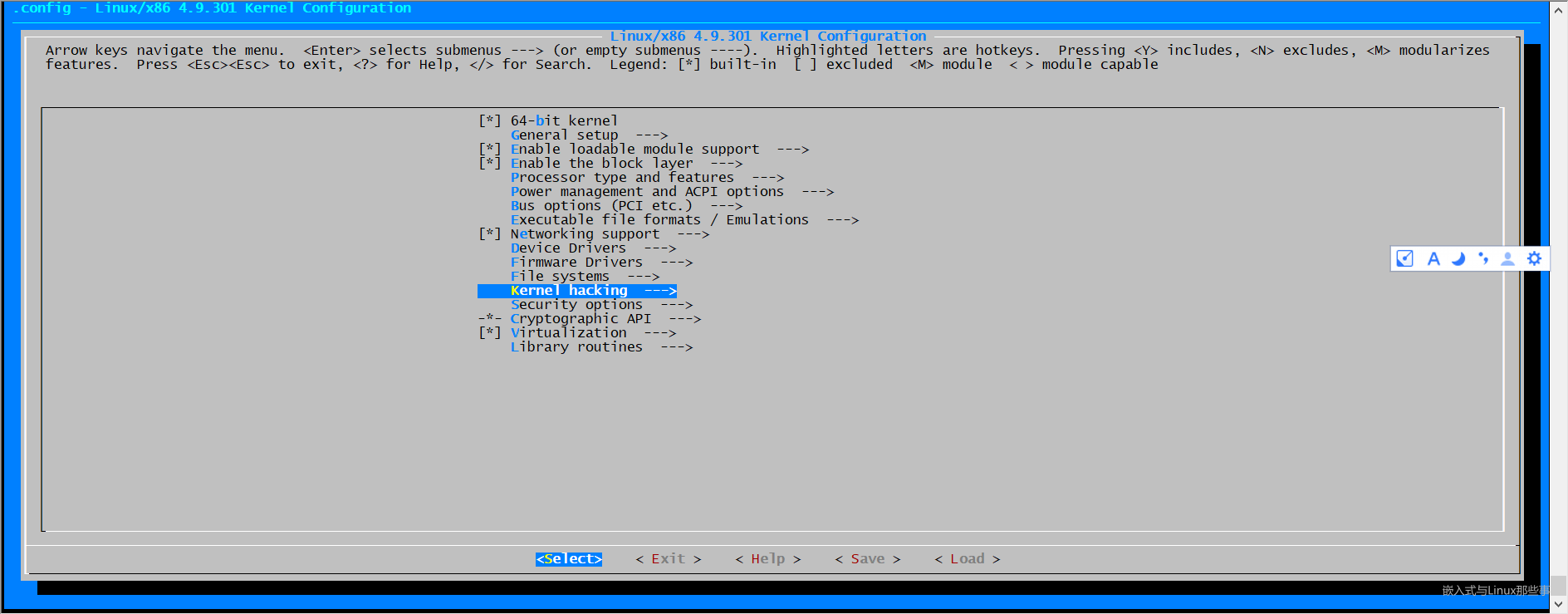Toggle the 64-bit kernel checkbox
Screen dimensions: 1568x614
490,121
